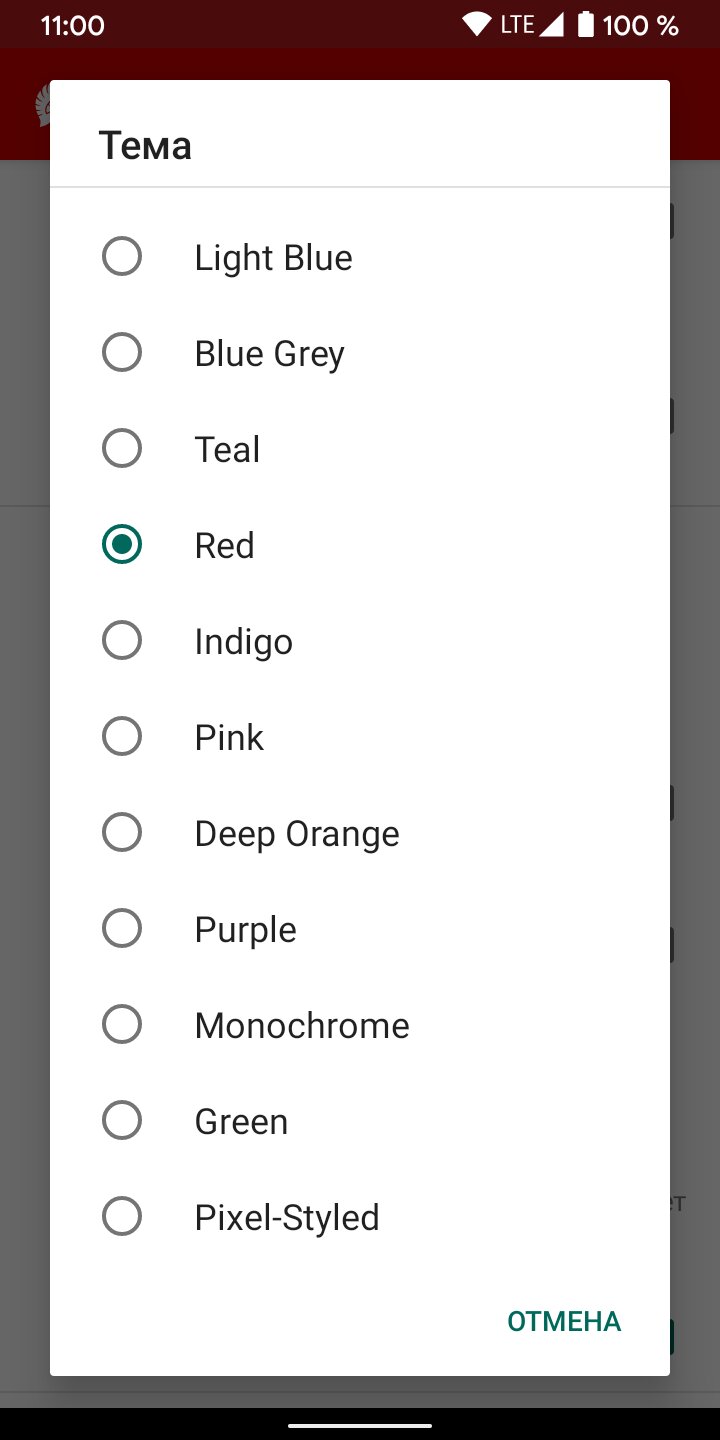Choose the Deep Orange radio button
The width and height of the screenshot is (720, 1440).
click(122, 833)
